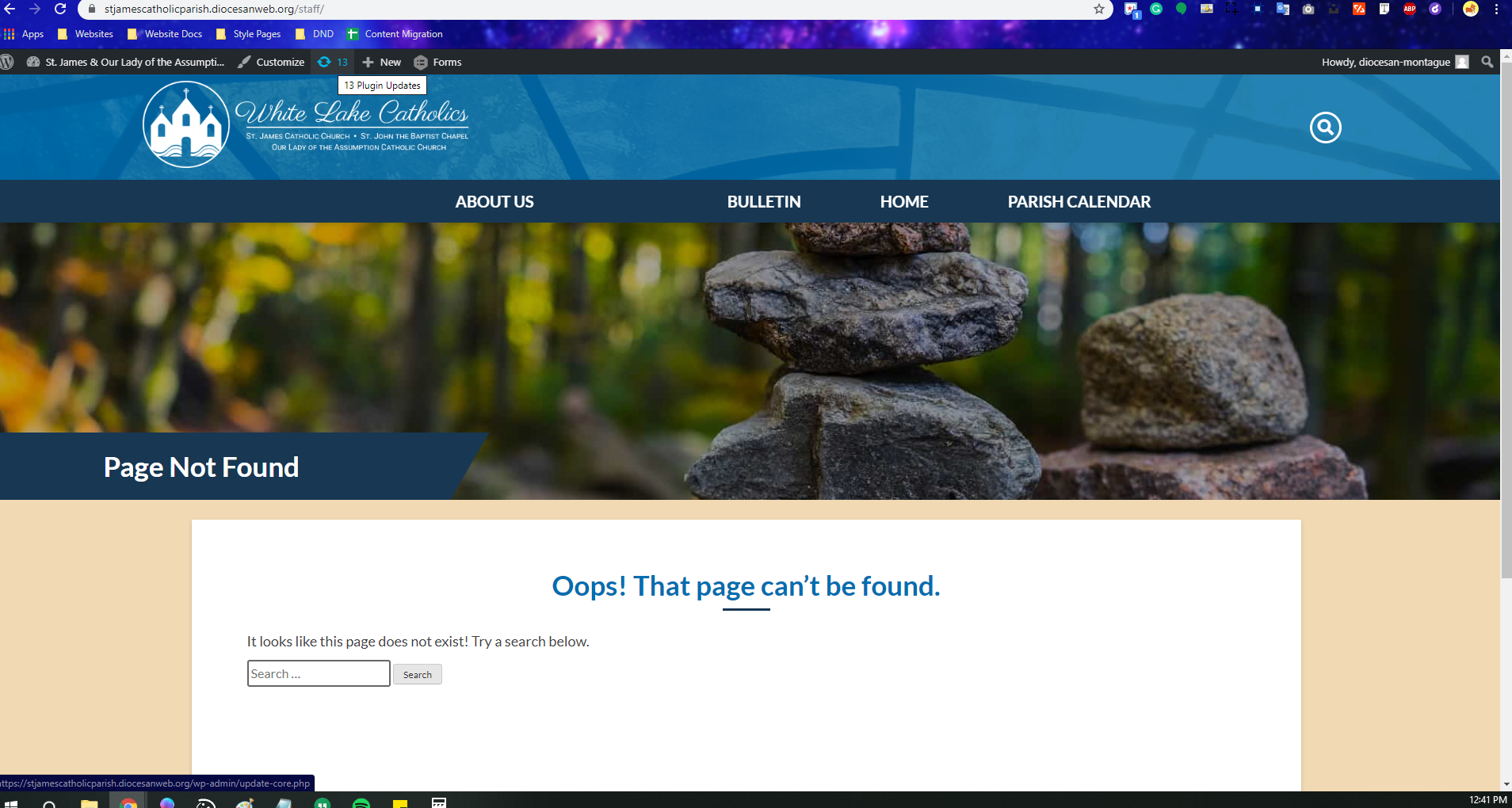Click Customize in the admin bar

272,62
